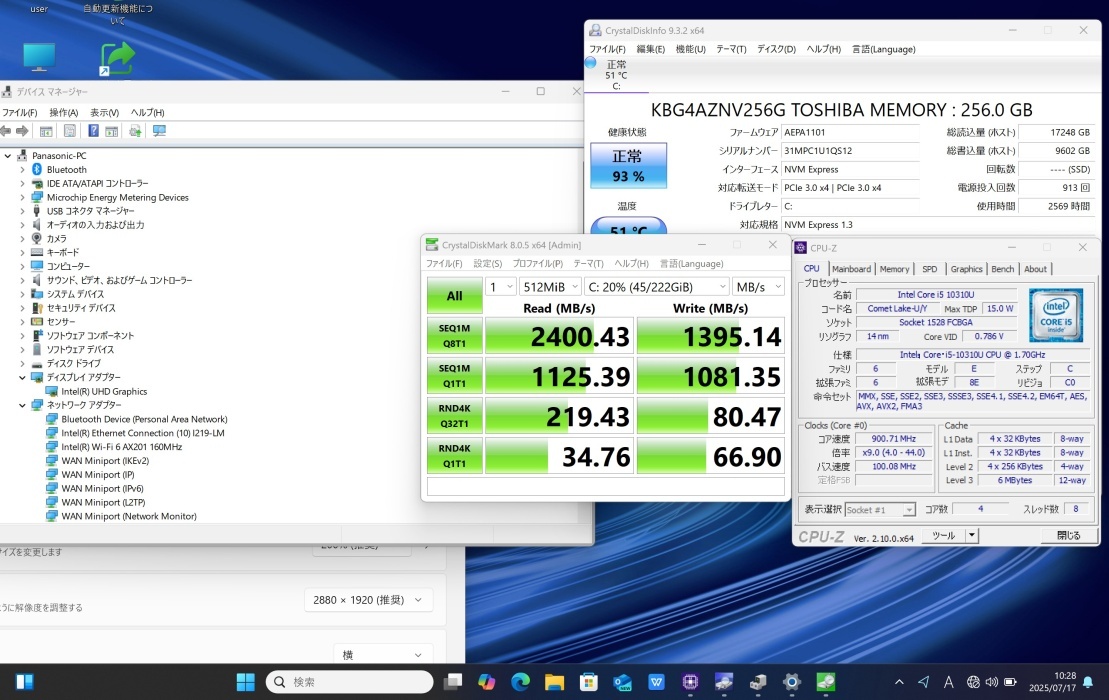The image size is (1109, 700).
Task: Click the 正常 93 % health status button
Action: 628,165
